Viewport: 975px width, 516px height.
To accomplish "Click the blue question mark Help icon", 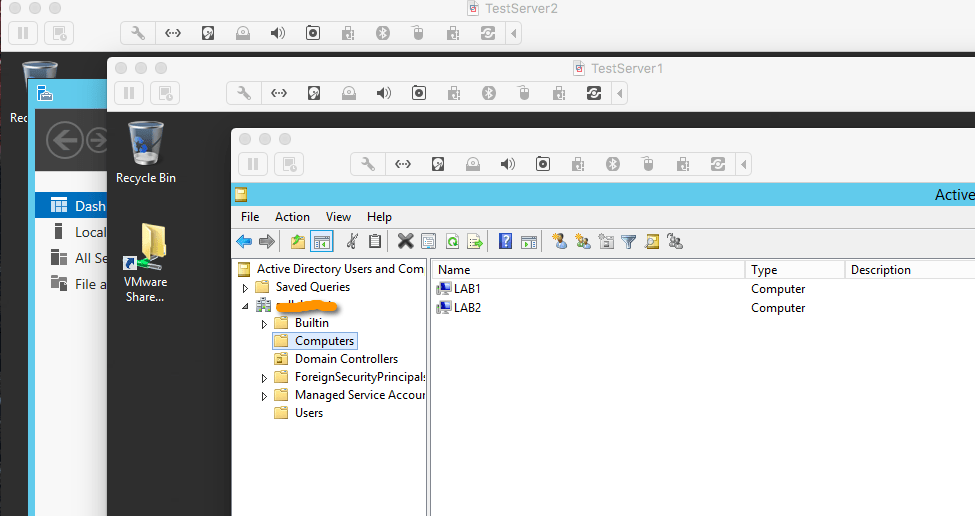I will pyautogui.click(x=505, y=241).
